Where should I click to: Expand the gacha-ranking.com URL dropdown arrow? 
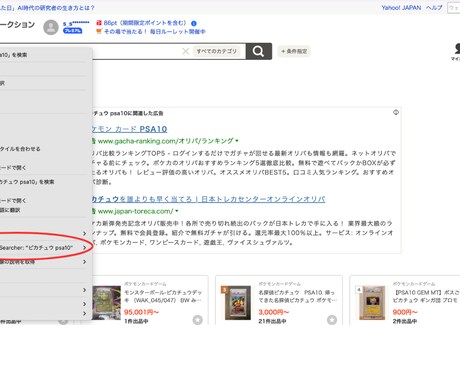(237, 141)
